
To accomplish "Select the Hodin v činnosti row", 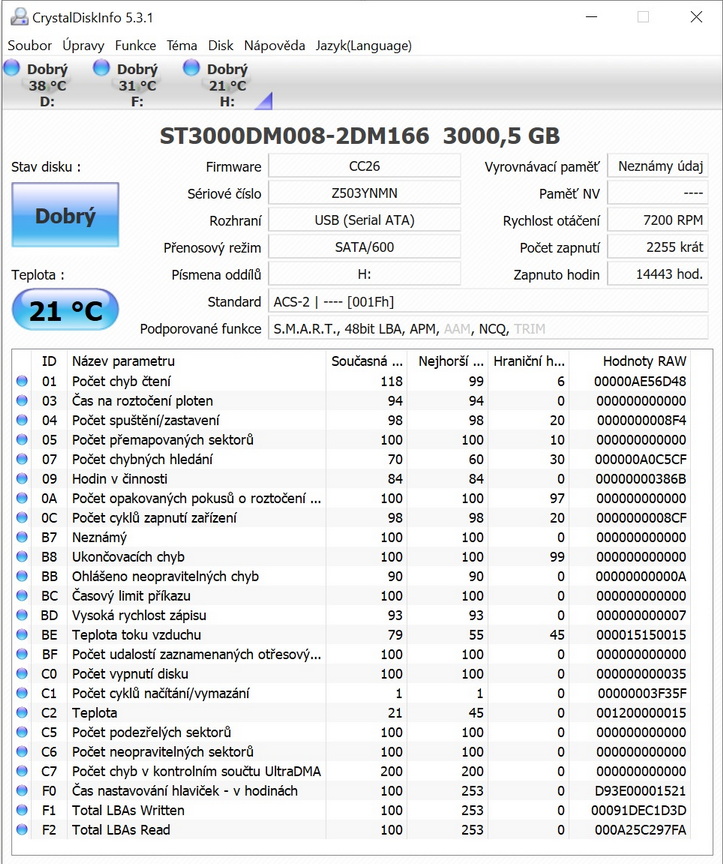I will click(x=200, y=479).
